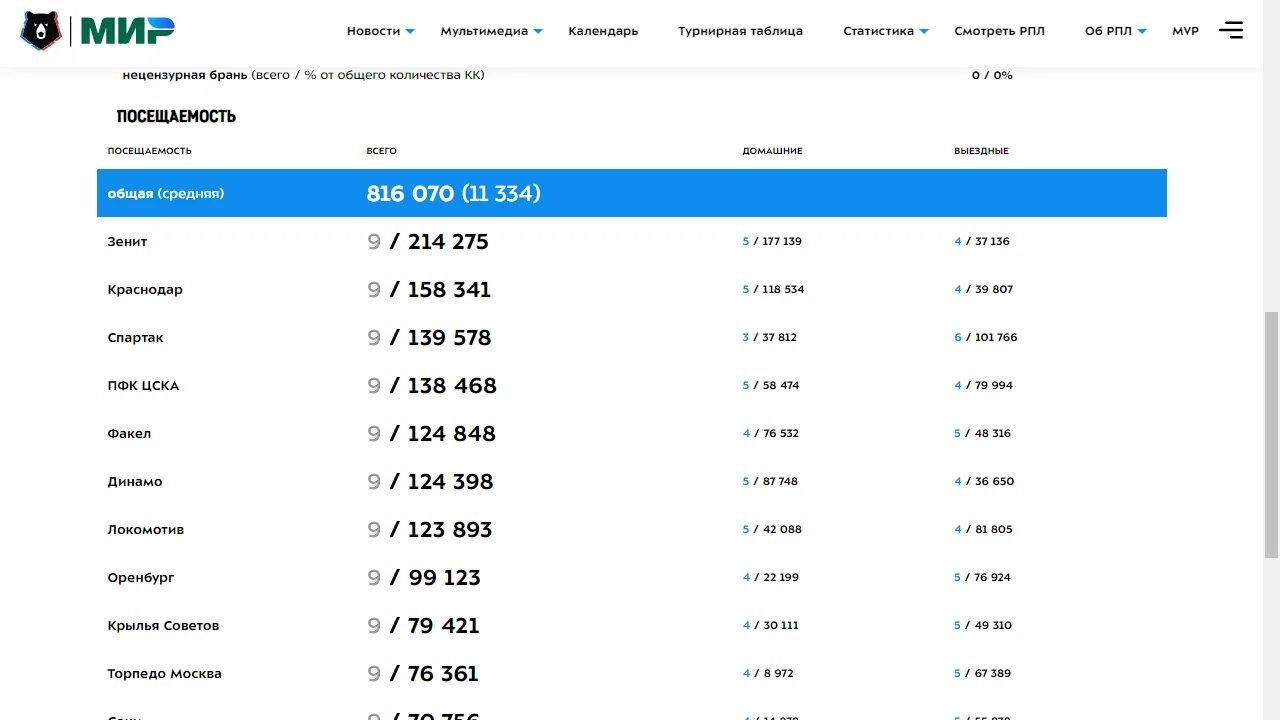
Task: Open the Статистика menu
Action: click(878, 31)
